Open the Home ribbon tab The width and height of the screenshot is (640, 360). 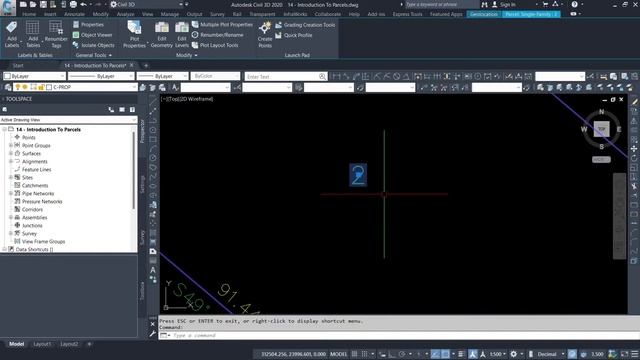tap(29, 14)
